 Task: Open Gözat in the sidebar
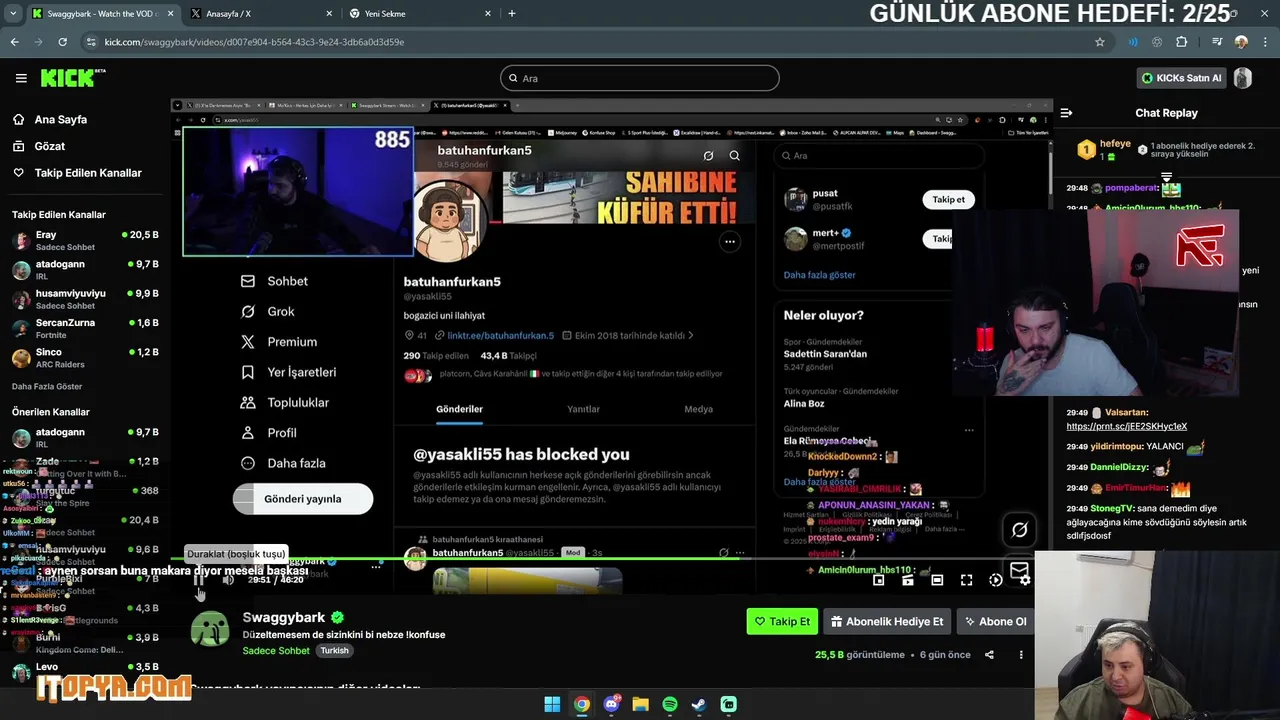pos(49,146)
